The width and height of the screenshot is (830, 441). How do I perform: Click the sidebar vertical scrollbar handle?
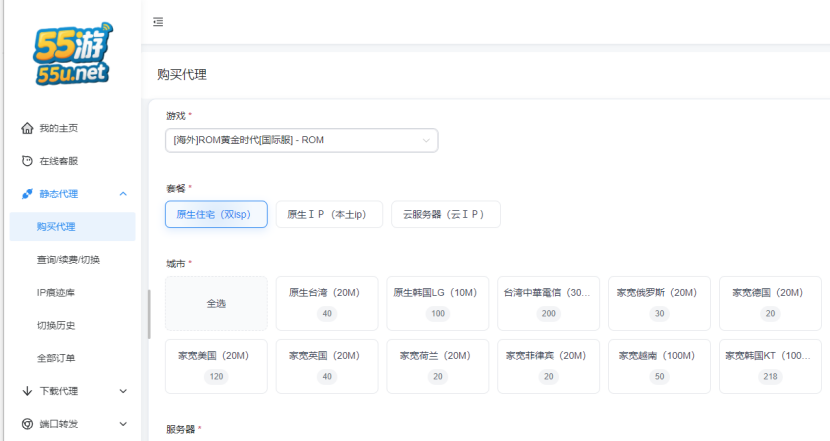[x=149, y=314]
